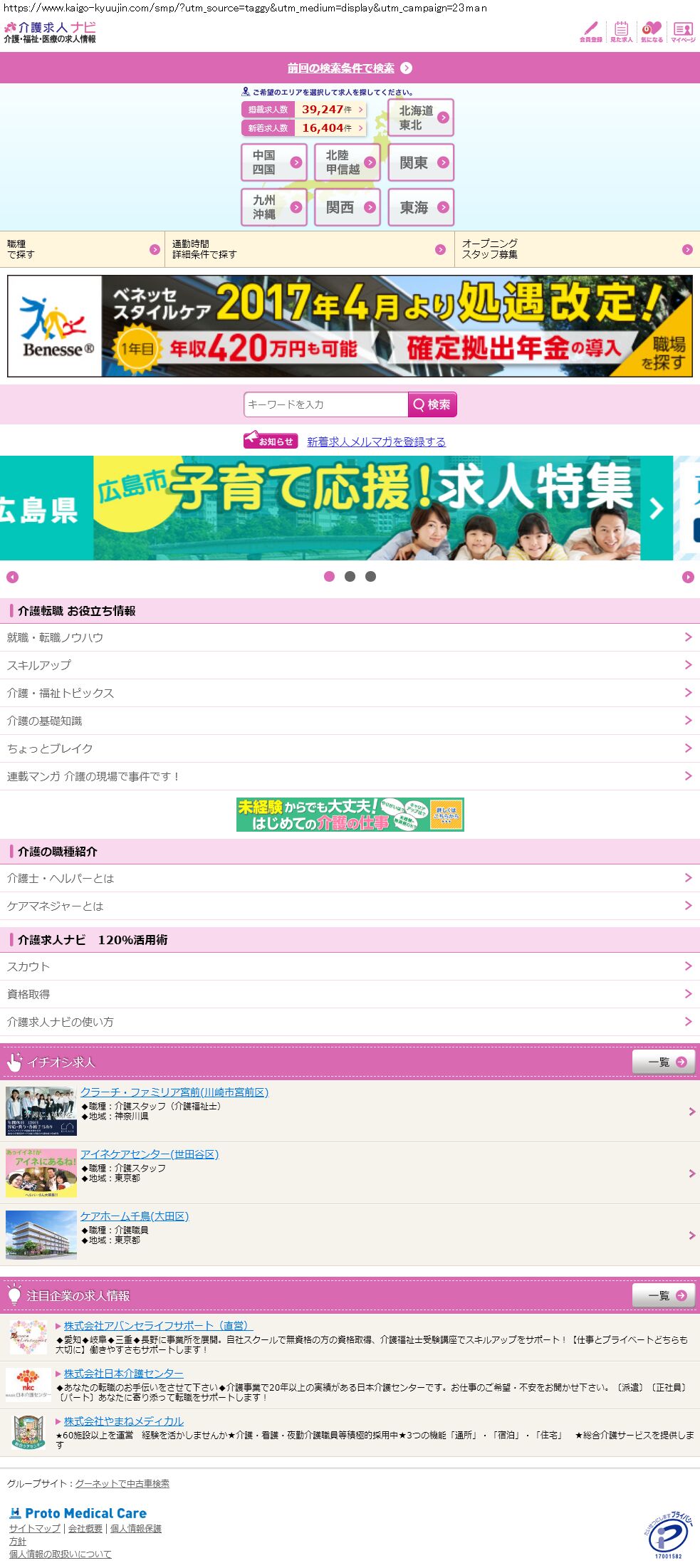This screenshot has height=1568, width=700.
Task: Expand 介護の基礎知識 row
Action: [350, 721]
